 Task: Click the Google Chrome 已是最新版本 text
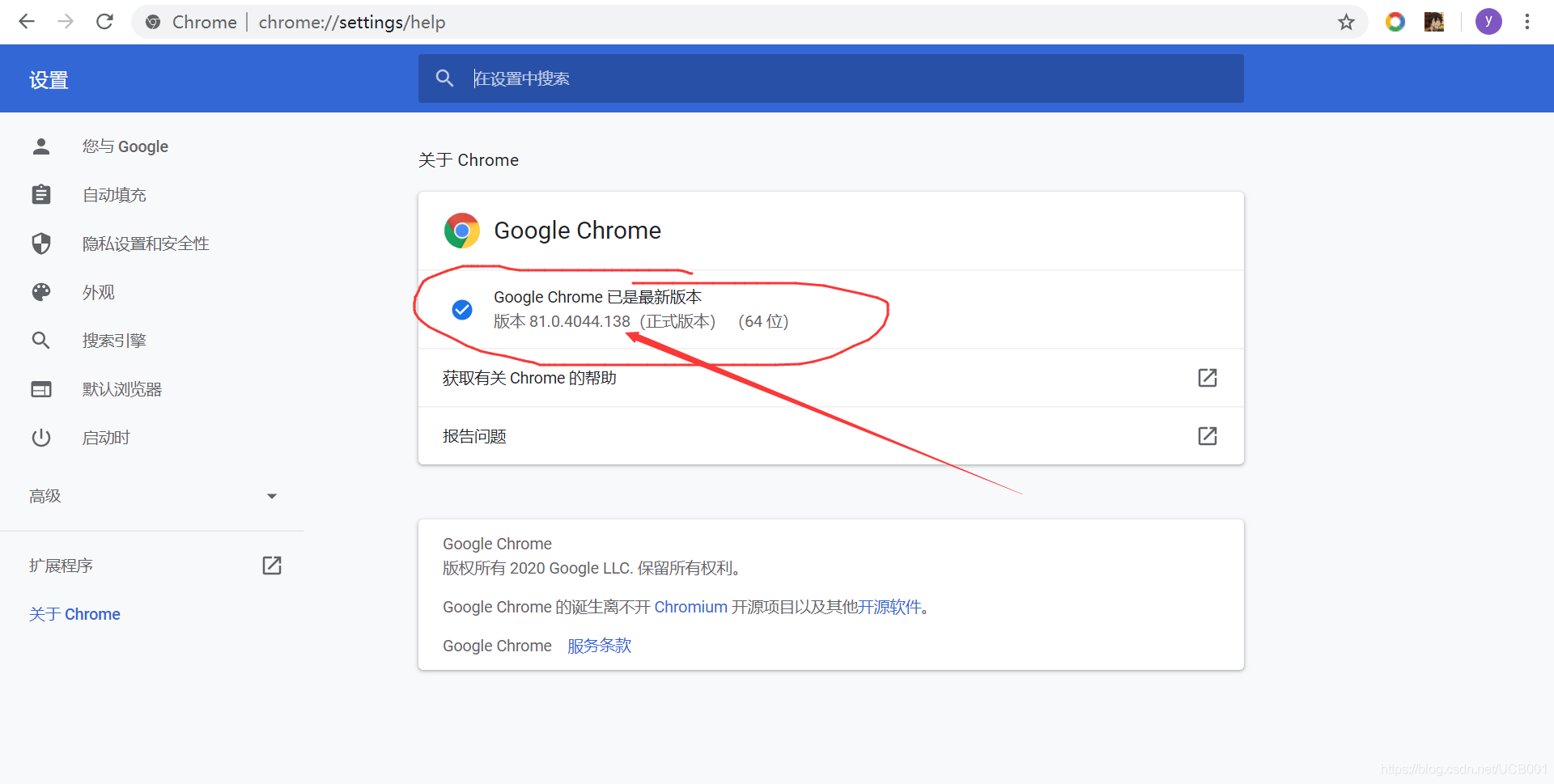pyautogui.click(x=597, y=297)
